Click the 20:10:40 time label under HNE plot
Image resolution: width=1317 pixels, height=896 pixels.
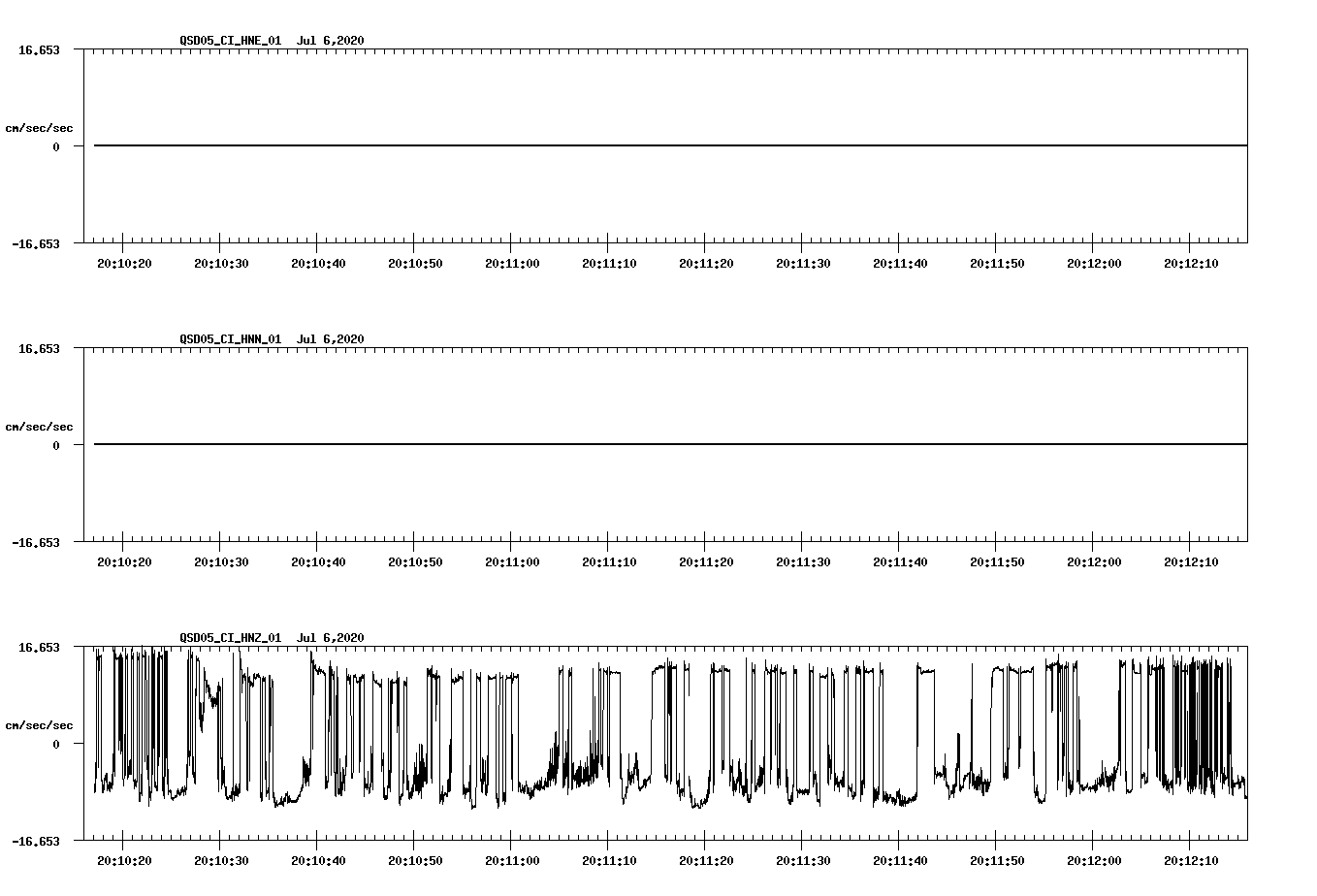coord(318,263)
